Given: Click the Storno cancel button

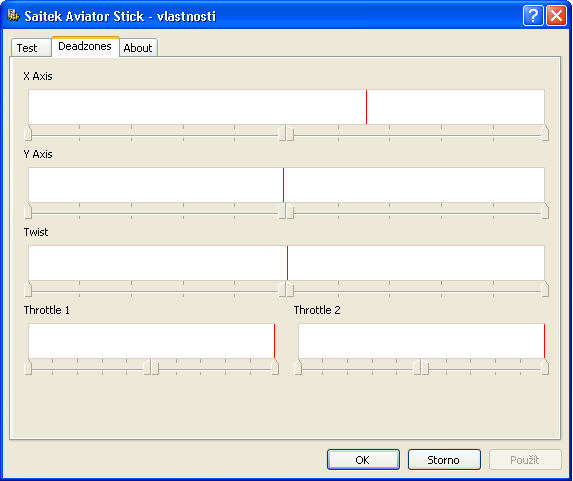Looking at the screenshot, I should (444, 459).
